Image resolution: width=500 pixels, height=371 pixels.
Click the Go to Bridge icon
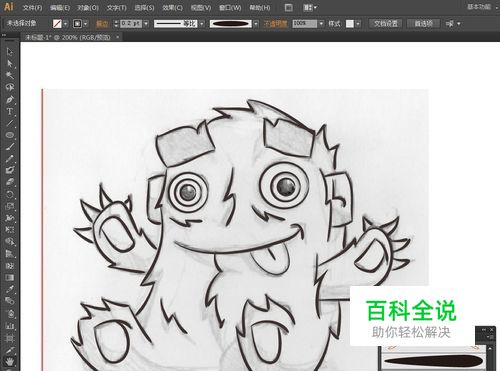click(x=289, y=7)
